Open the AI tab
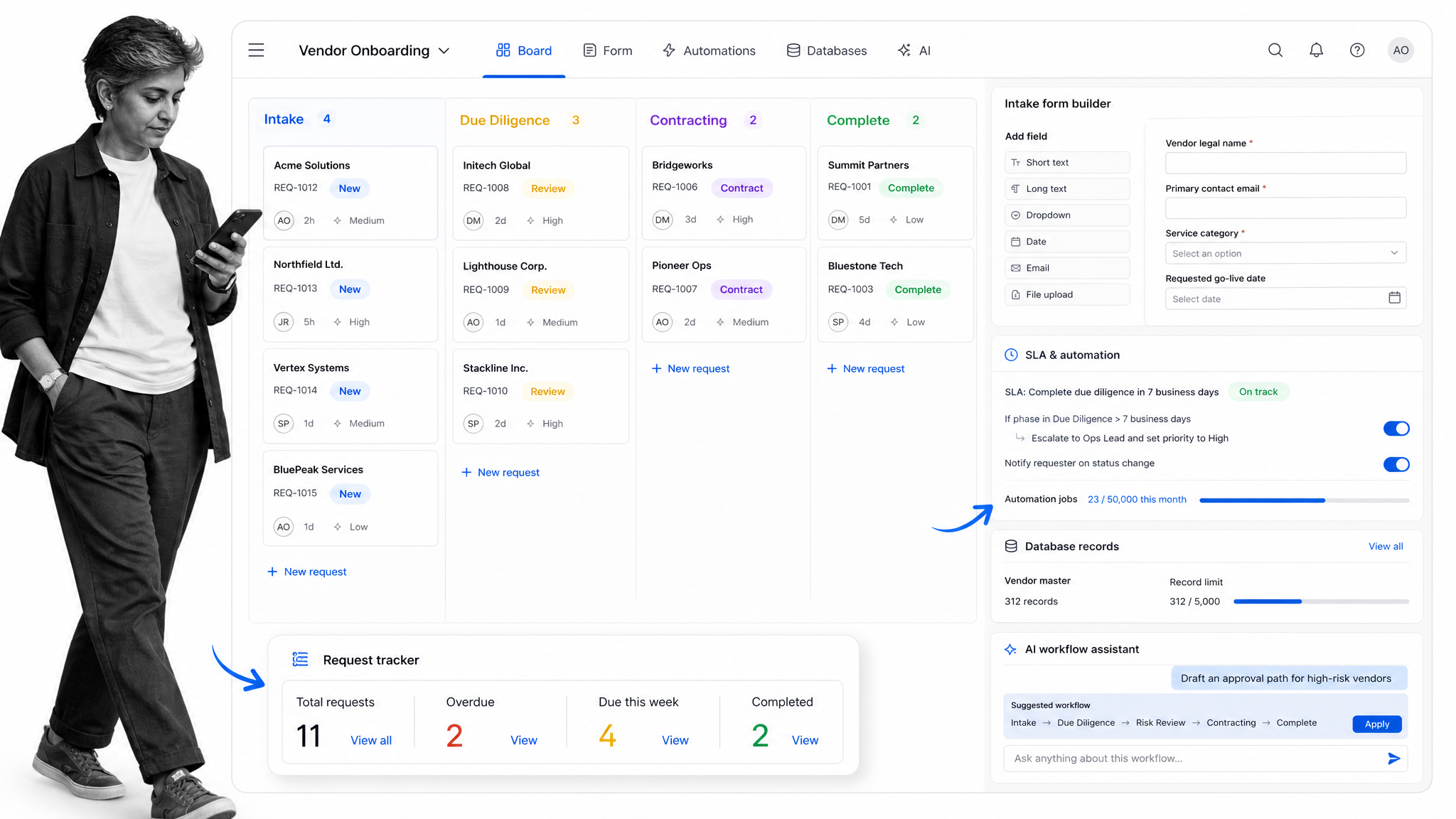Screen dimensions: 1456x819 coord(914,50)
